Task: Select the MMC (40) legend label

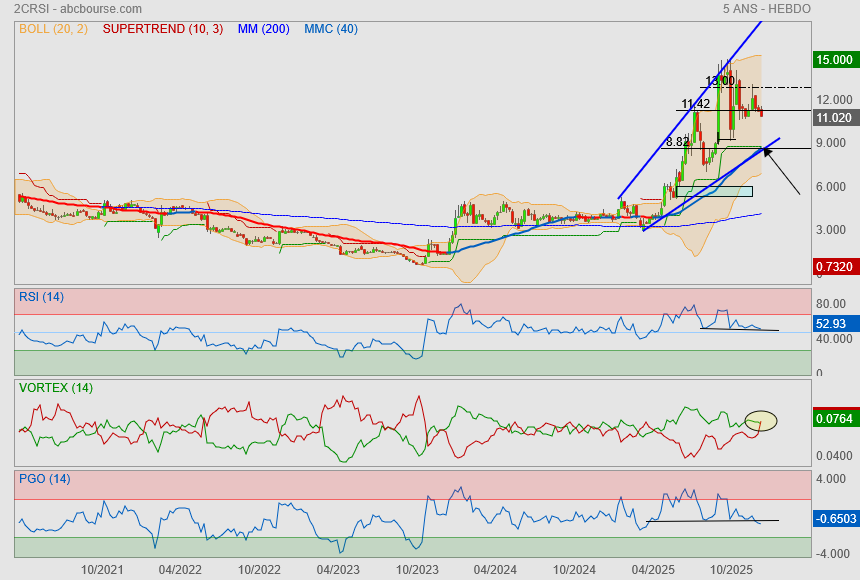Action: [330, 29]
